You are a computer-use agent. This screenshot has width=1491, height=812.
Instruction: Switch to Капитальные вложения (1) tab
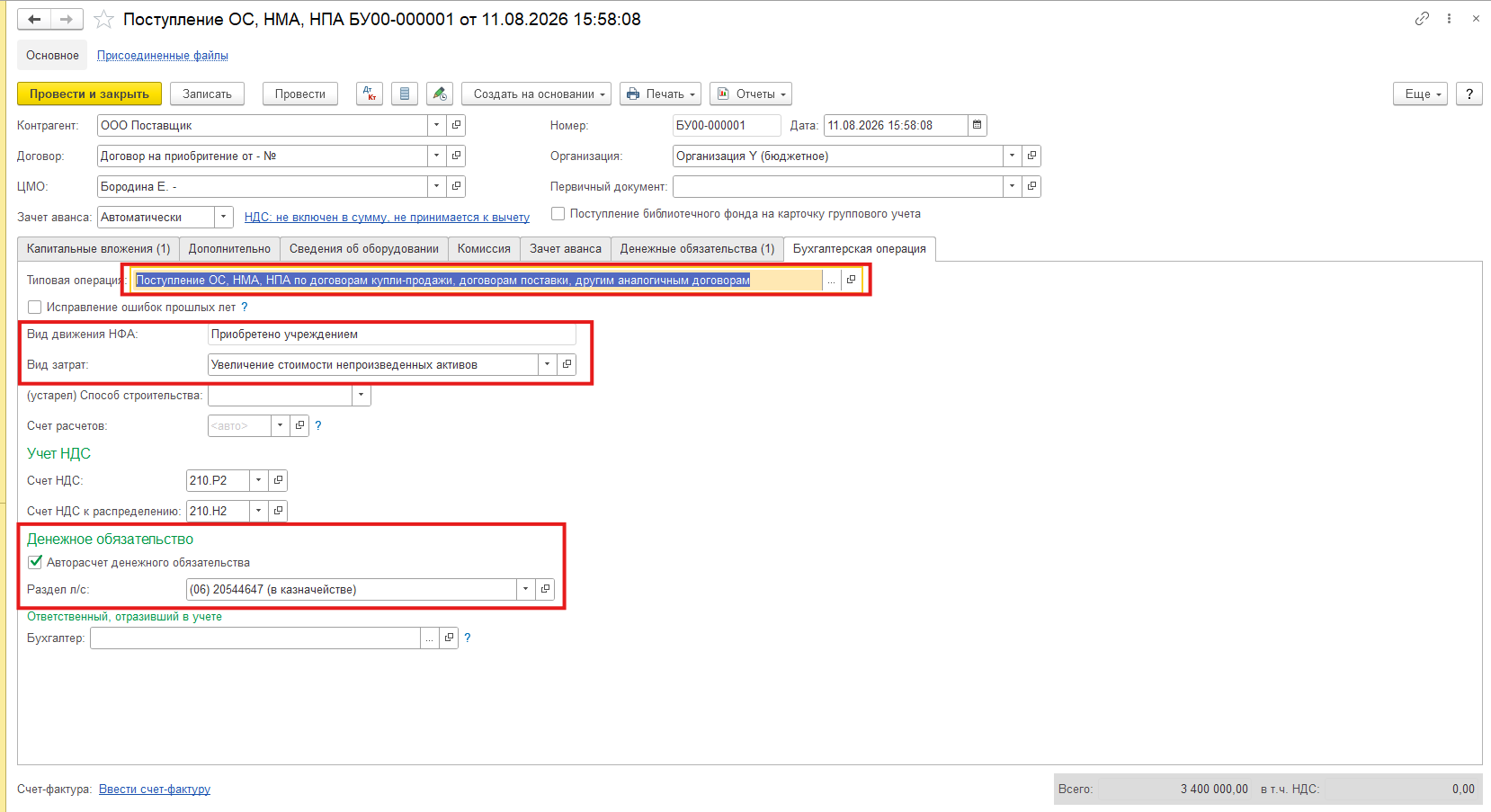tap(98, 249)
